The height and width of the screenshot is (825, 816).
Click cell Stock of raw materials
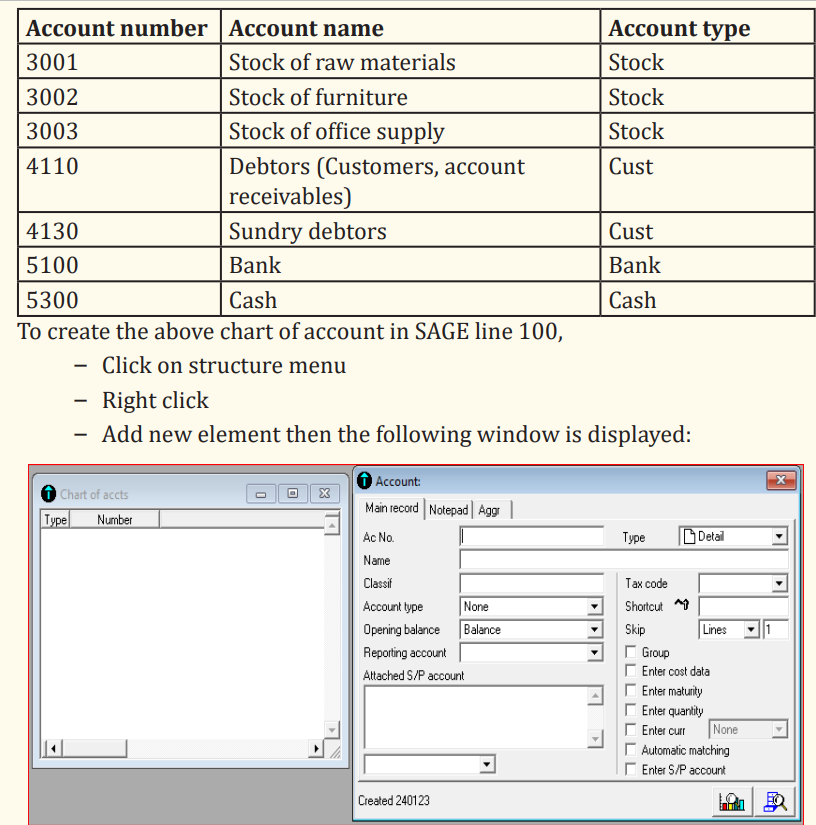(x=410, y=62)
